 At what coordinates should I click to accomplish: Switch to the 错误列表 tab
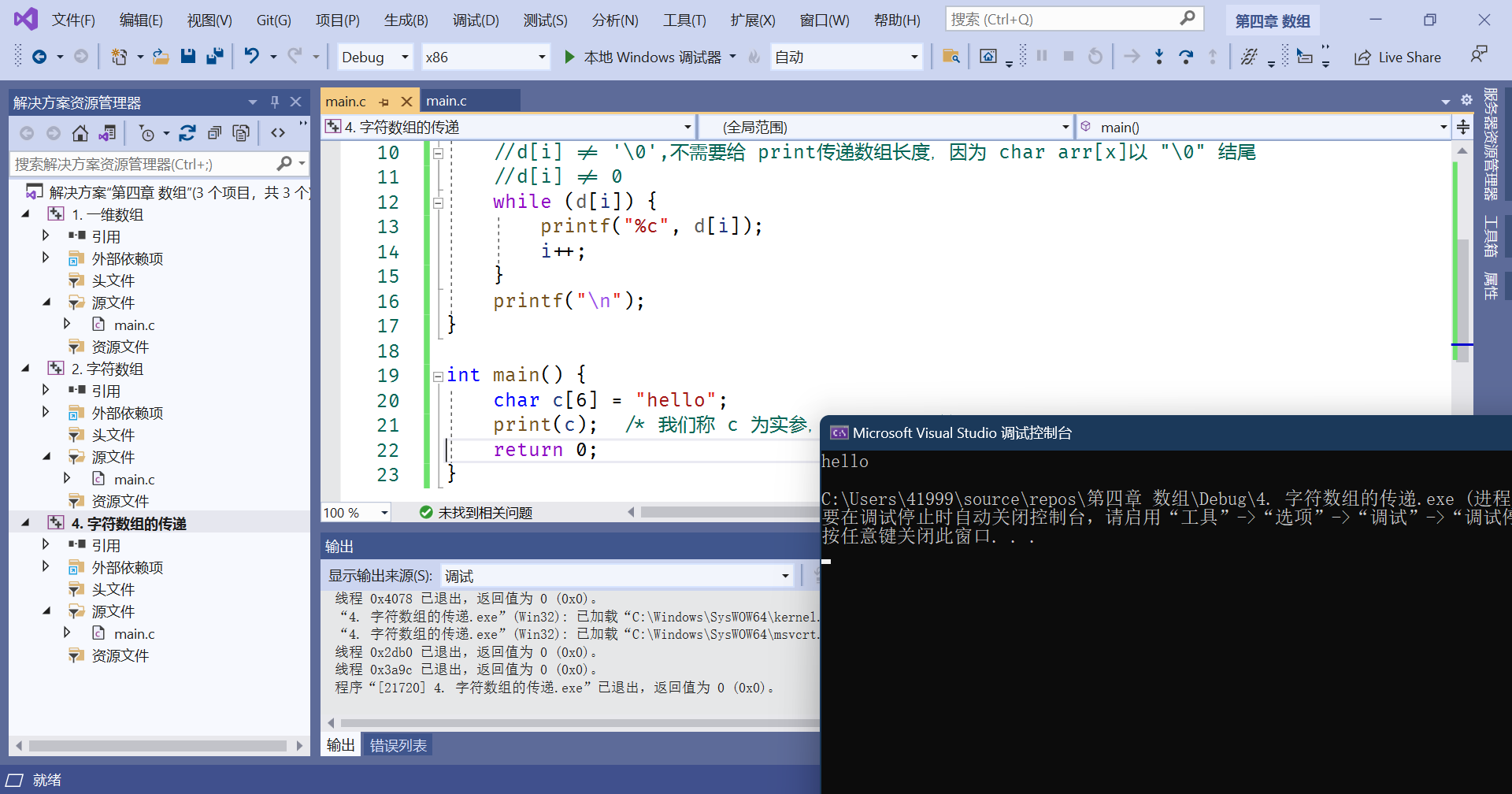[398, 745]
